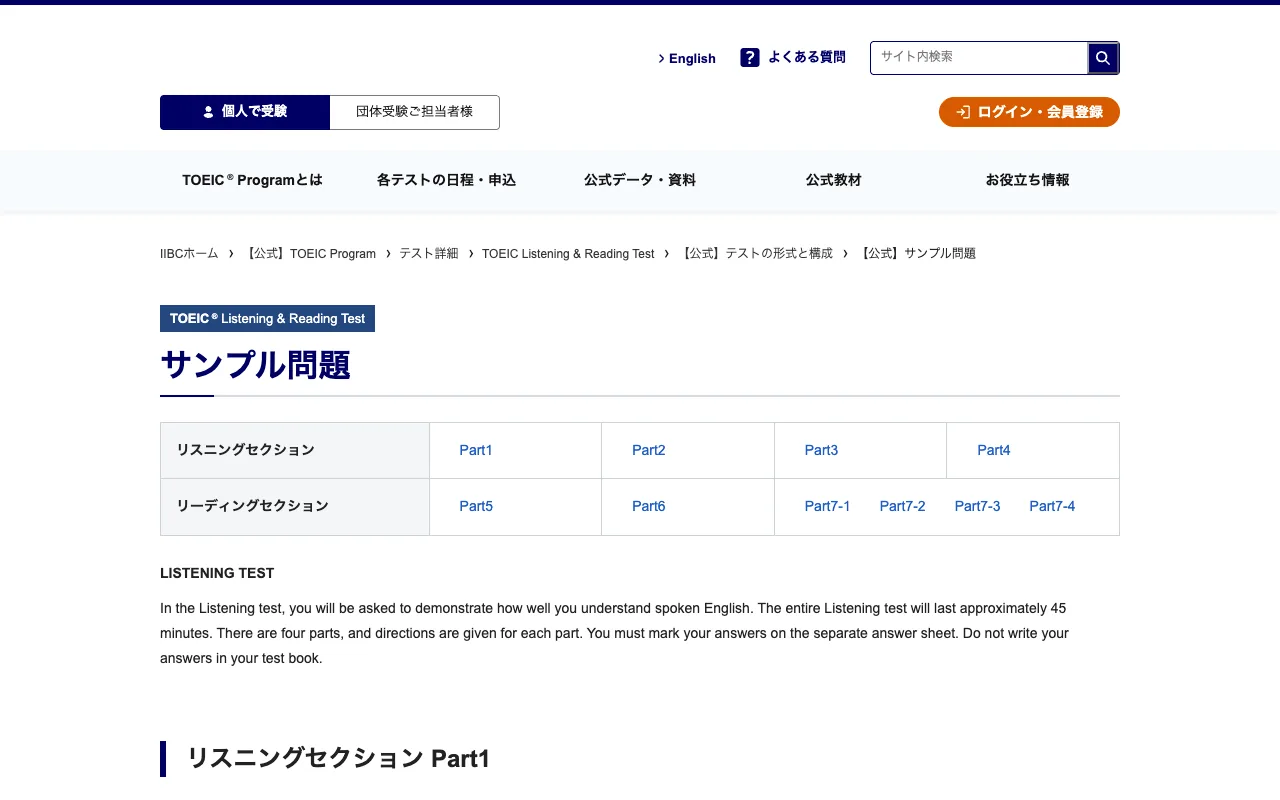Click the リーディングセクション table row header

[295, 506]
